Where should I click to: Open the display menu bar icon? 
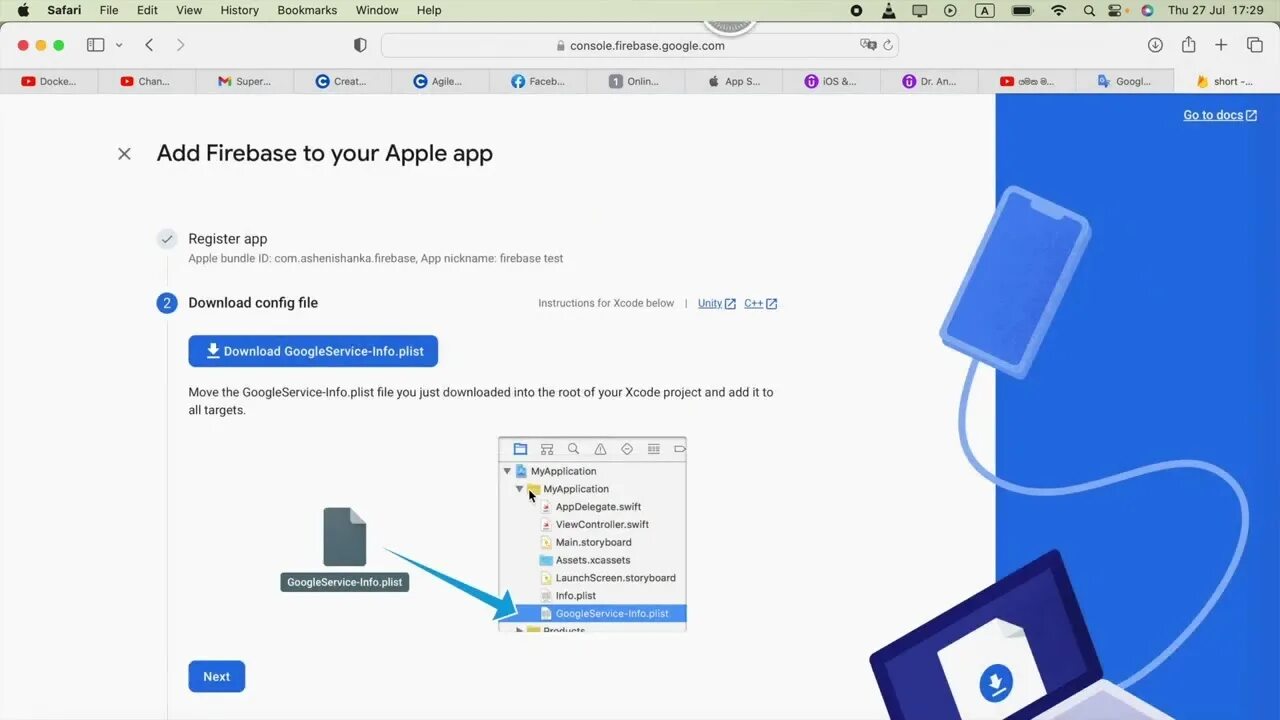919,10
